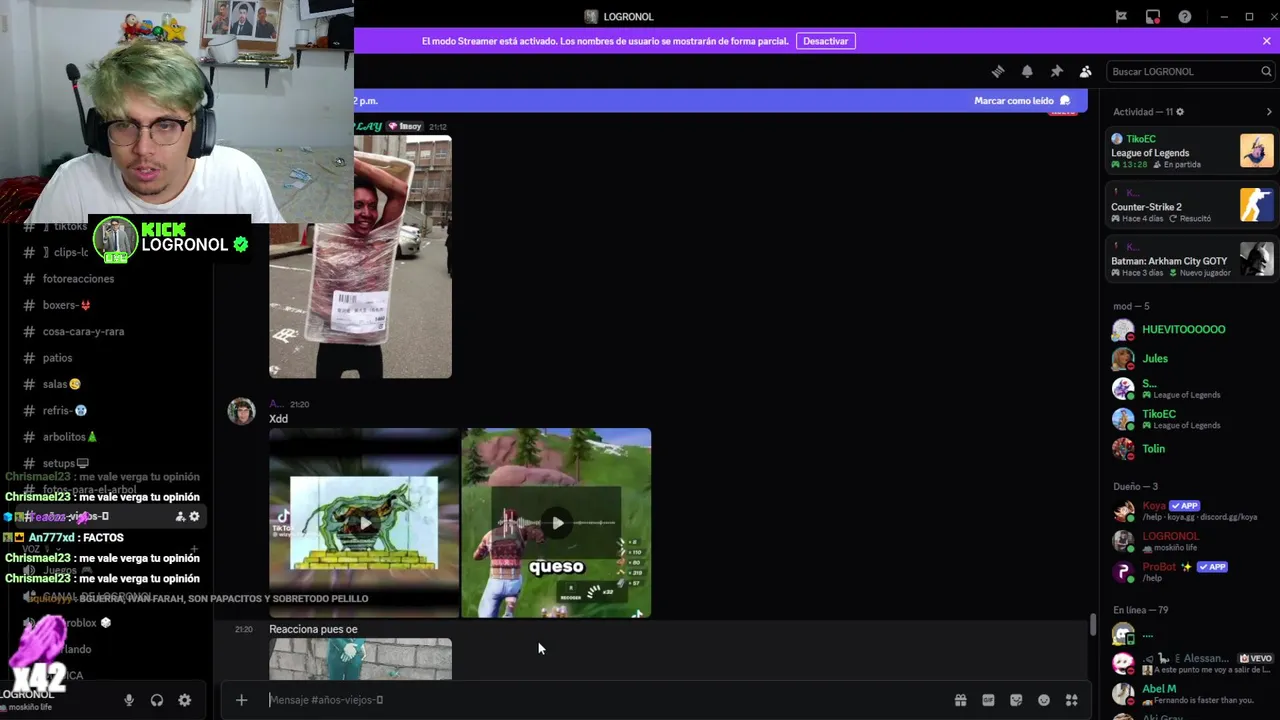The height and width of the screenshot is (720, 1280).
Task: Click invite people icon on años-viejos channel
Action: point(180,516)
